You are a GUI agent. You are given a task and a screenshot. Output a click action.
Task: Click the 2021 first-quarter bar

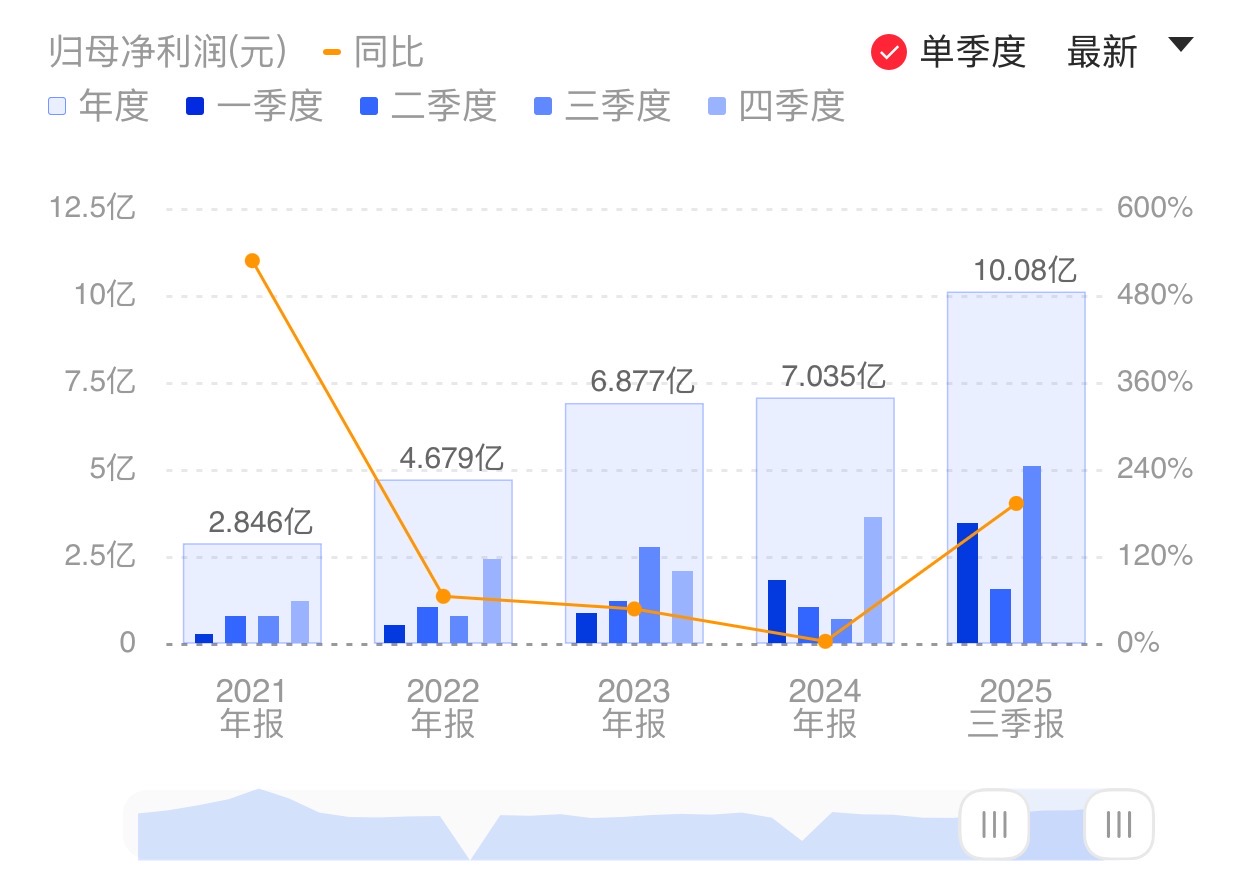click(x=204, y=638)
